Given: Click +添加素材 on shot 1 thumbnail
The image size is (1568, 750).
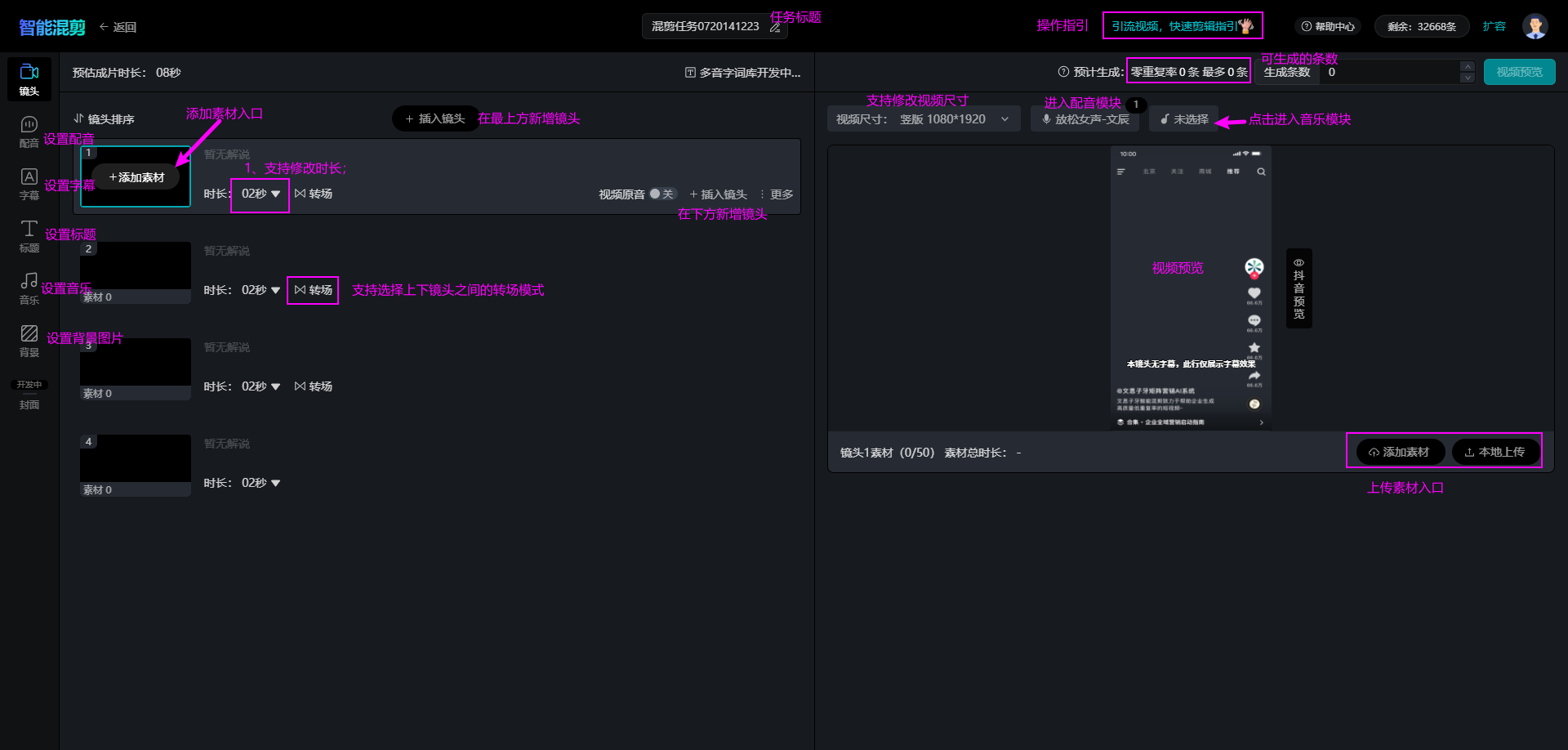Looking at the screenshot, I should click(136, 177).
